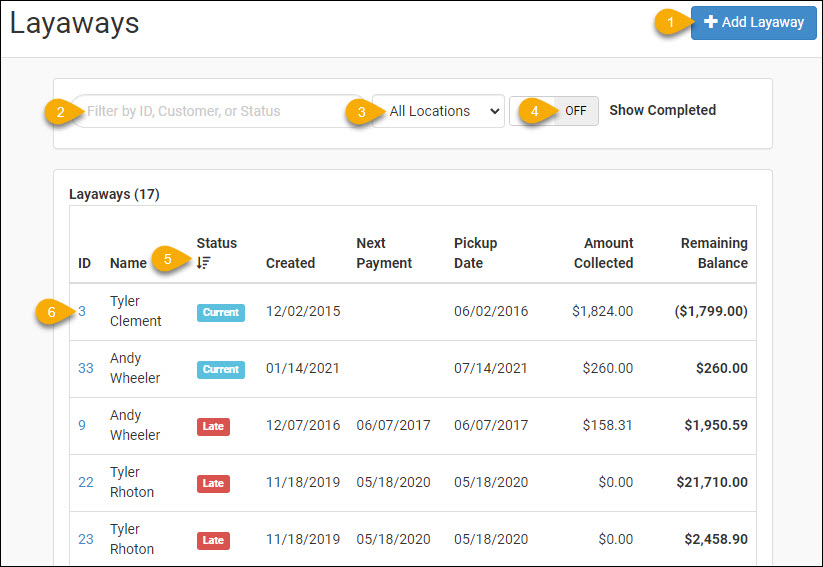Open layaway ID 3 link

tap(82, 311)
